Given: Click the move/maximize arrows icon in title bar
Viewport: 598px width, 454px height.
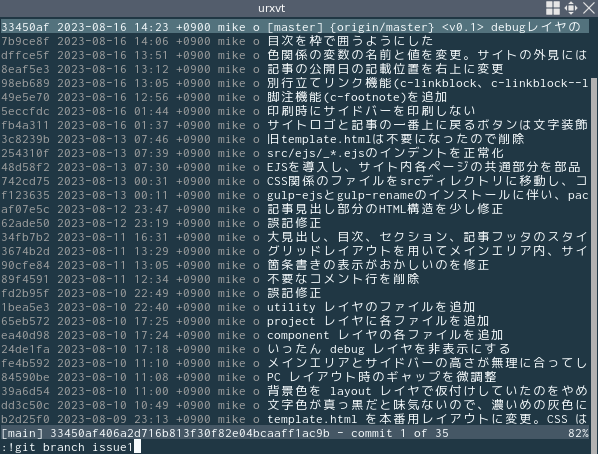Looking at the screenshot, I should tap(571, 8).
